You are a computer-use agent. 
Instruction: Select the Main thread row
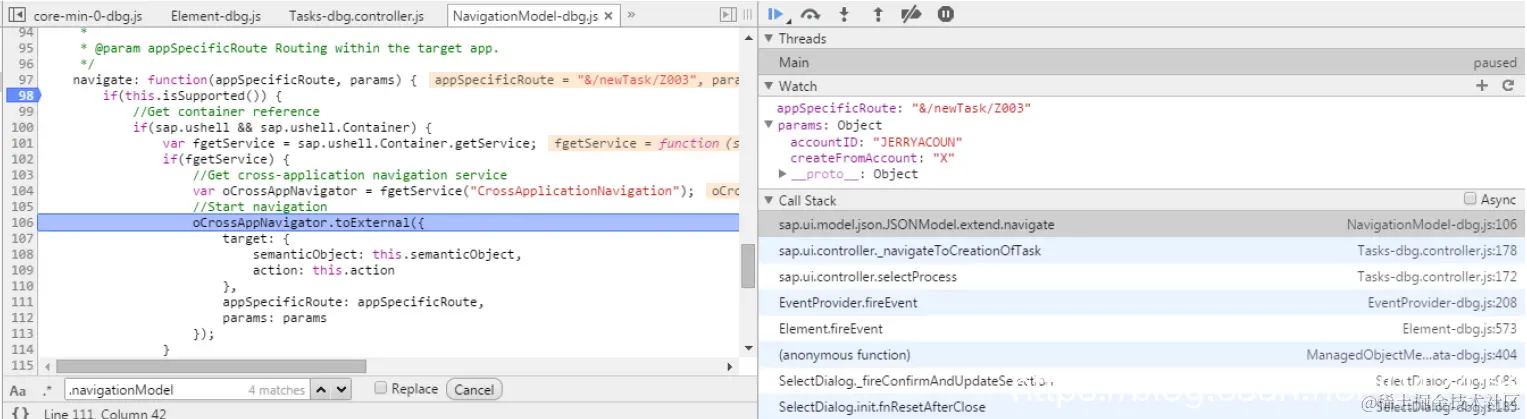pyautogui.click(x=1140, y=62)
